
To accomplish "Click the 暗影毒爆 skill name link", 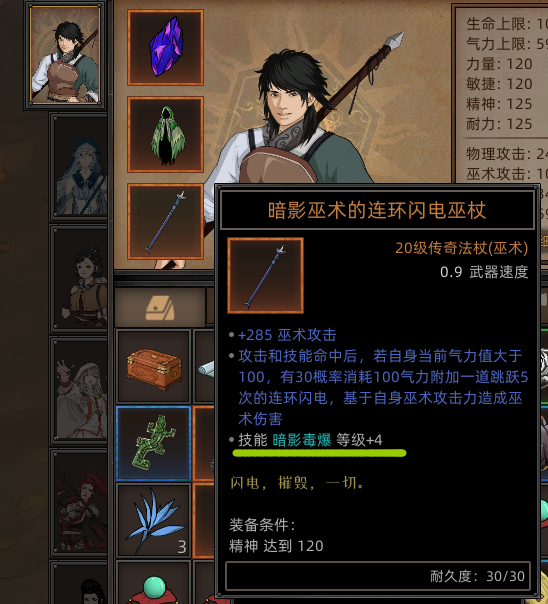I will tap(302, 440).
